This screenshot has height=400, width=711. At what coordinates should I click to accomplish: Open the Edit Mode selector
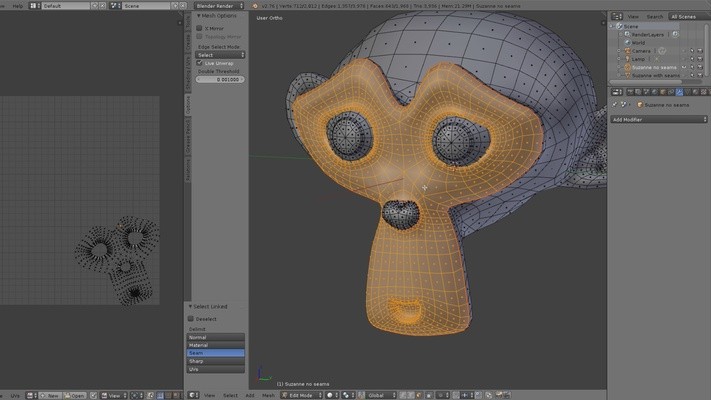pyautogui.click(x=301, y=395)
